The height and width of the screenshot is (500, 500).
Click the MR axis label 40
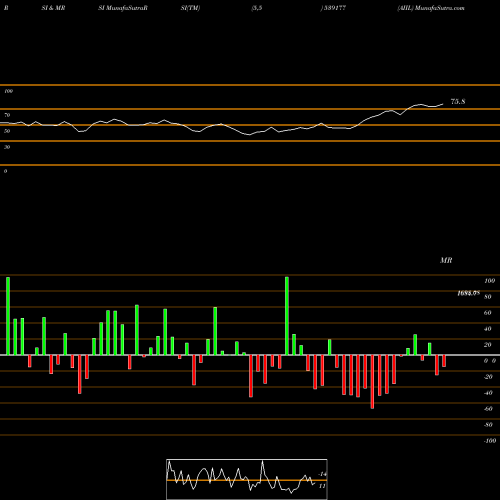[488, 329]
